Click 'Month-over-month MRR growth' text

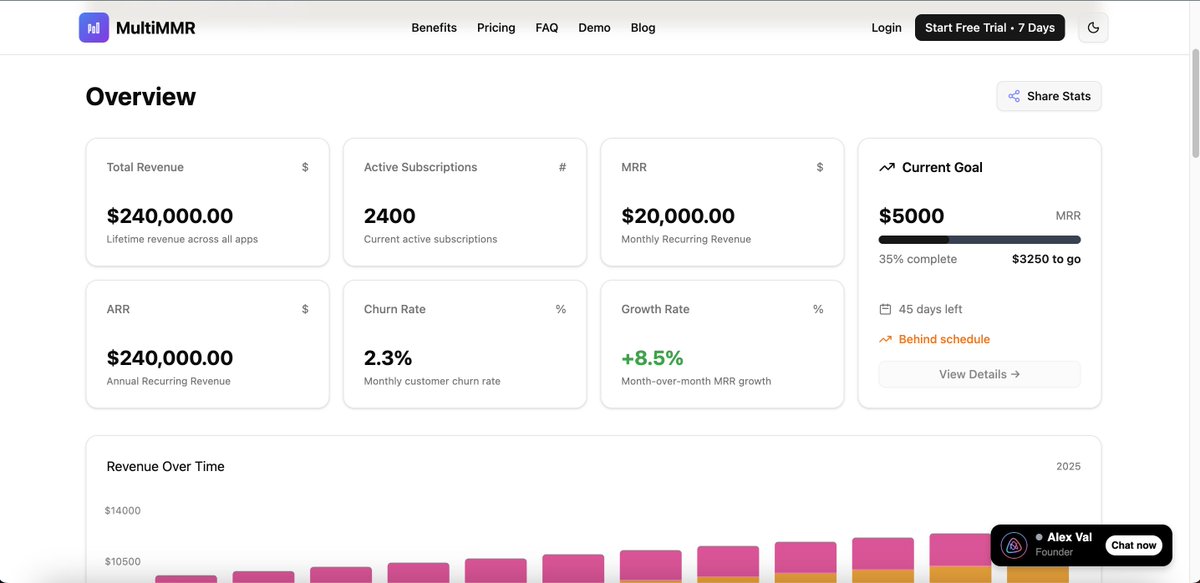point(696,381)
